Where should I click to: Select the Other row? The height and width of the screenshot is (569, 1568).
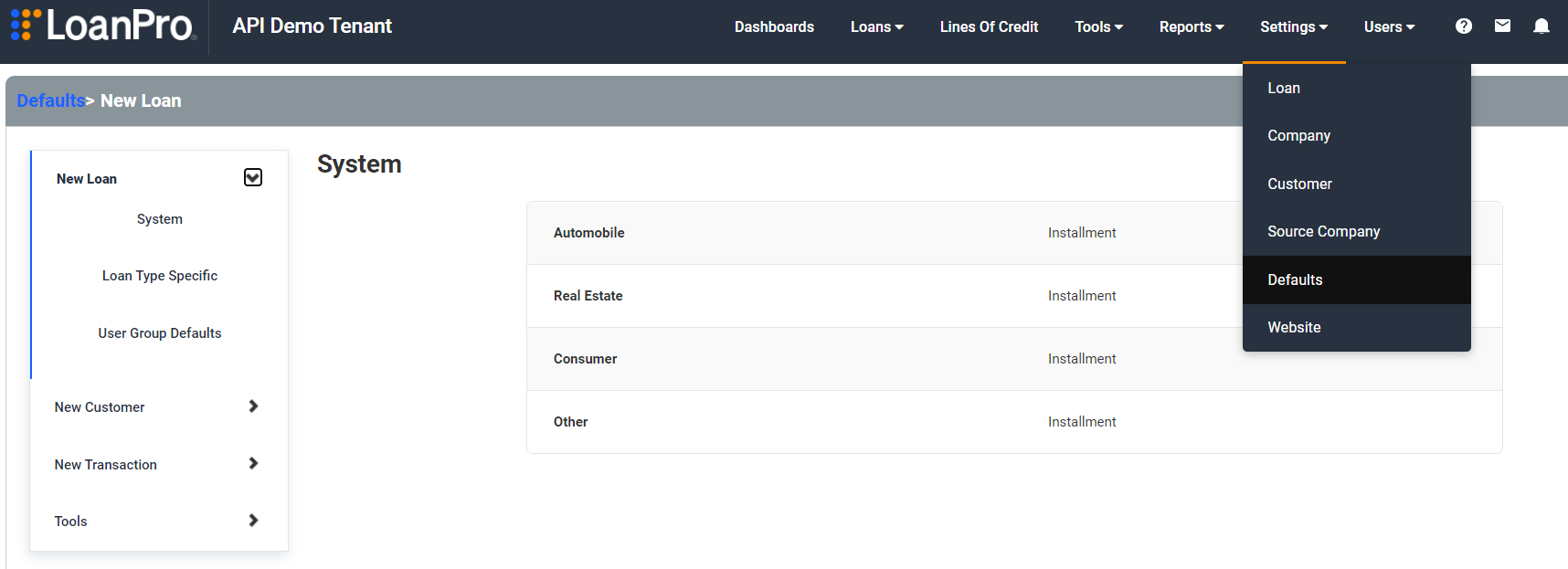coord(1014,422)
